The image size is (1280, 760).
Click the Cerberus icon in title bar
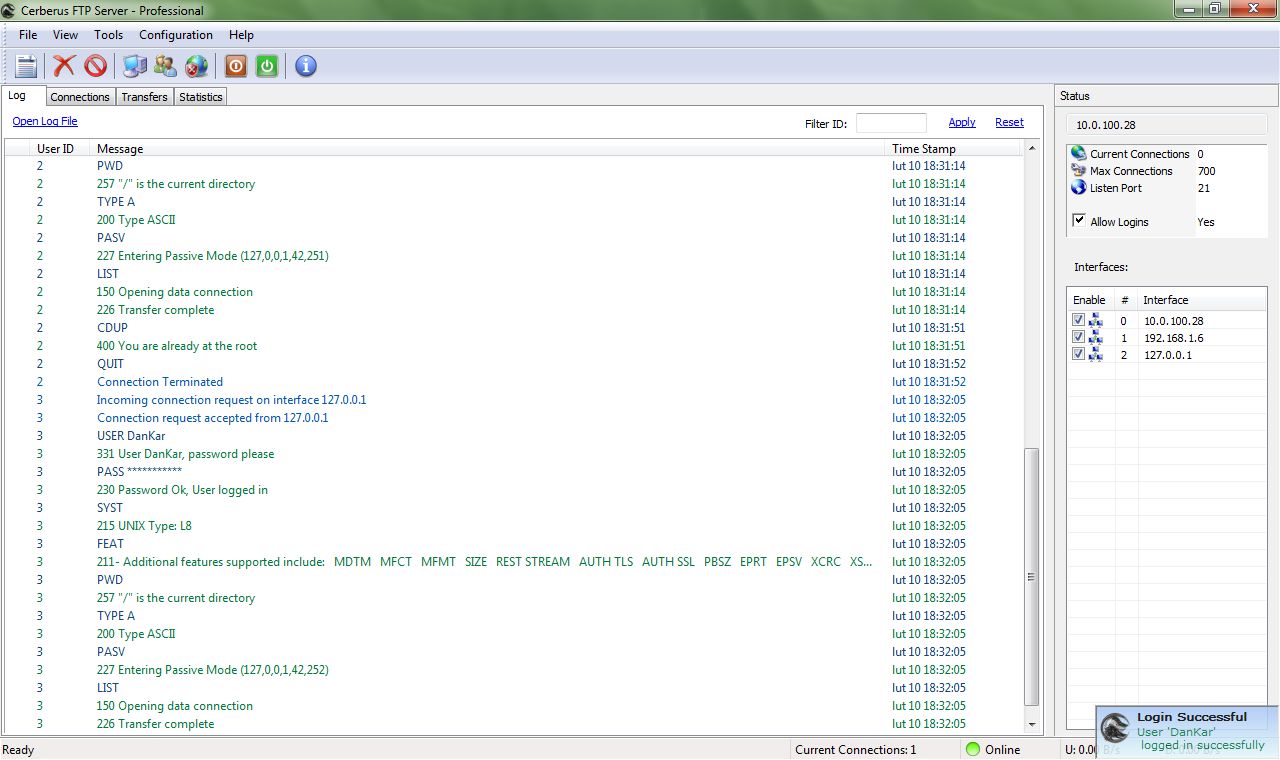tap(9, 10)
